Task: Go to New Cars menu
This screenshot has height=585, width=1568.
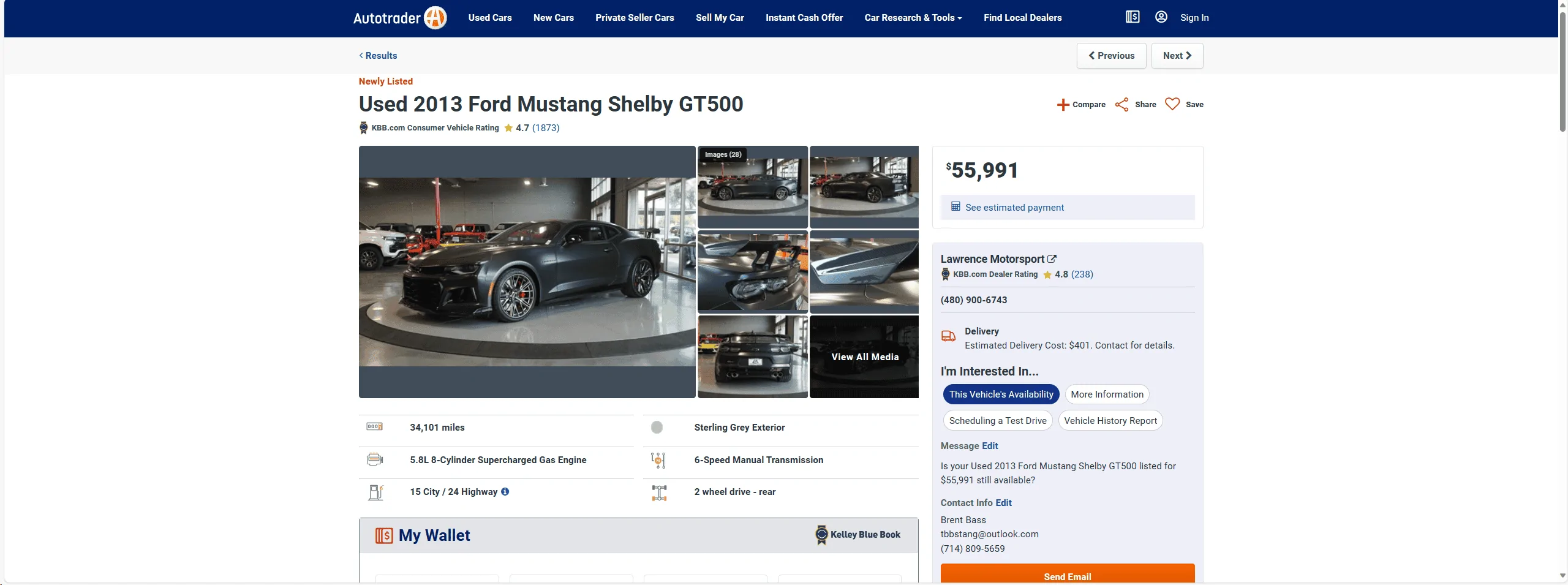Action: coord(553,18)
